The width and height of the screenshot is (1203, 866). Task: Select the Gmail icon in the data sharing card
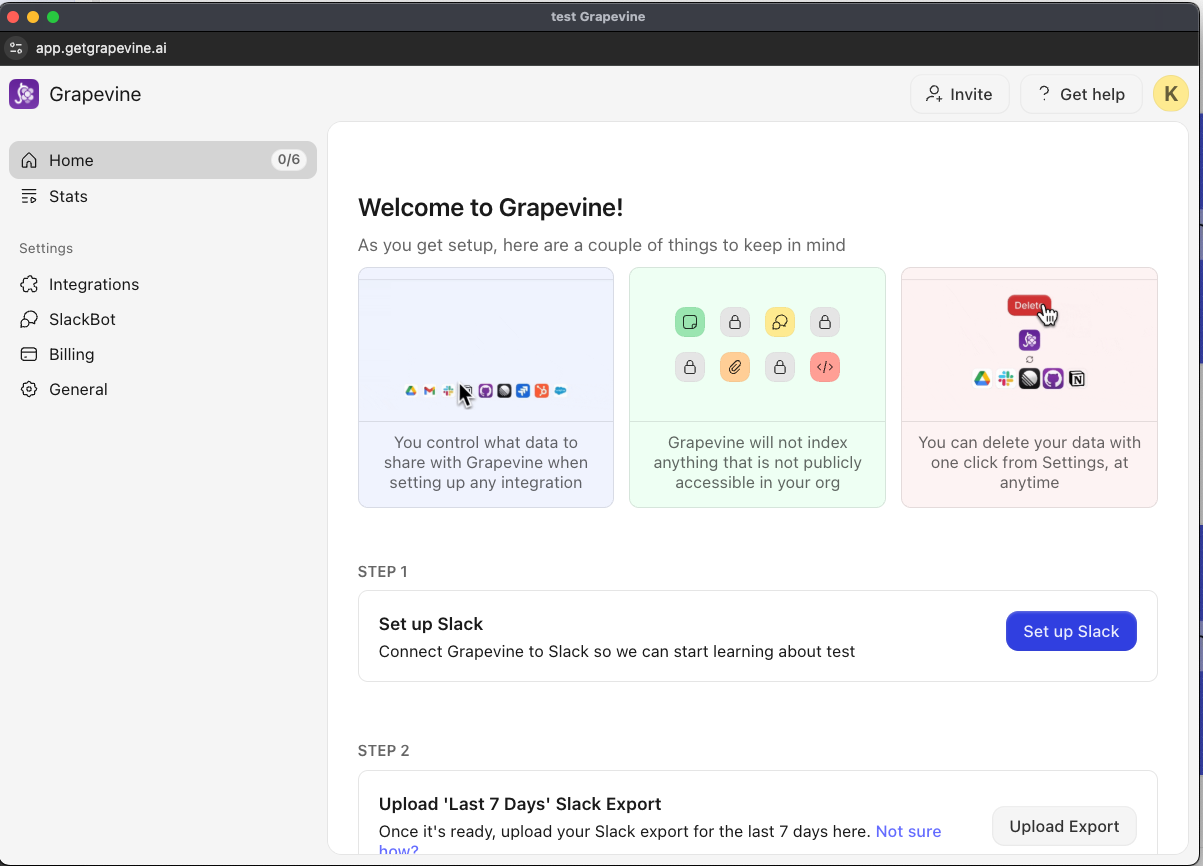click(x=429, y=391)
